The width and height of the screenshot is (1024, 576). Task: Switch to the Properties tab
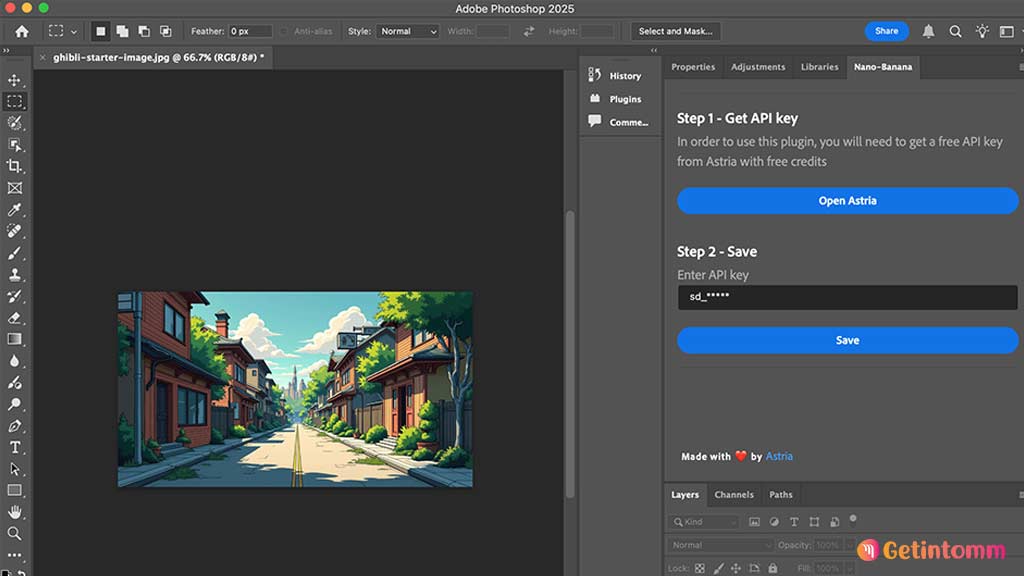tap(693, 67)
